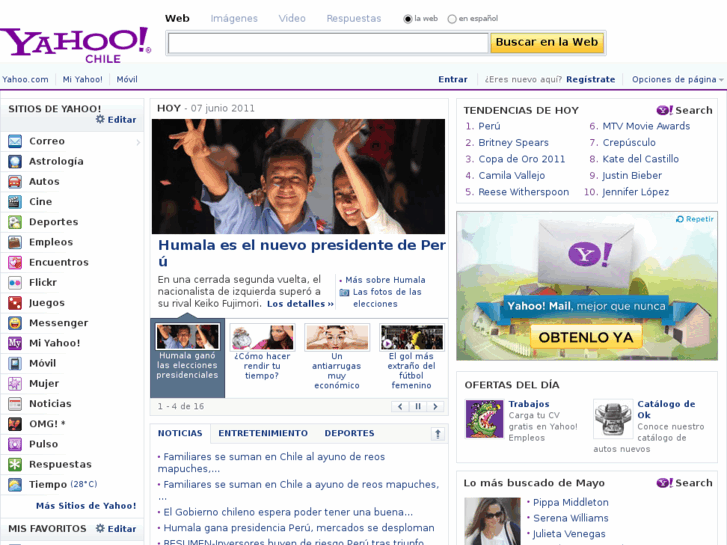
Task: Open the Justin Bieber trend link
Action: click(632, 175)
